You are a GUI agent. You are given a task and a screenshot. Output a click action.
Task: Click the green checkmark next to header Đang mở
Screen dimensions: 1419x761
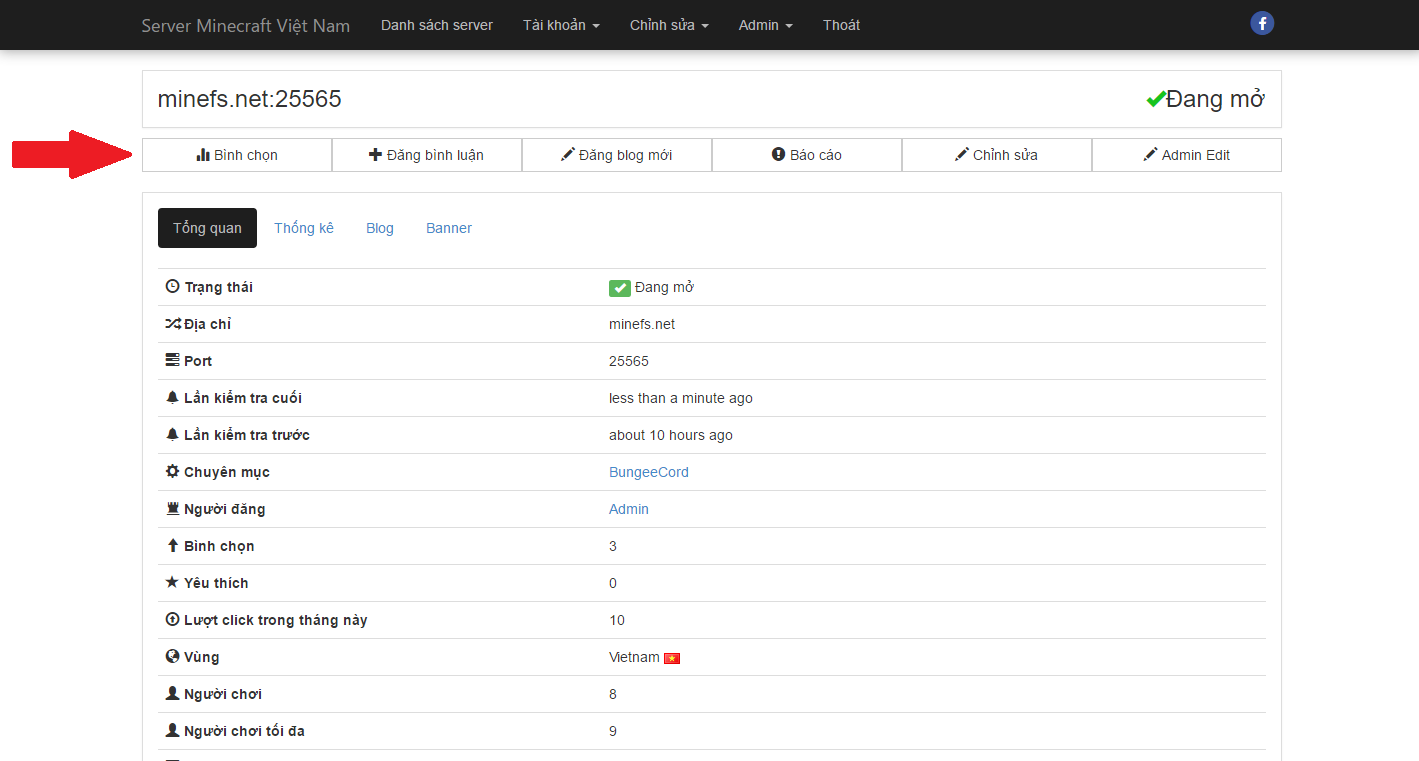[1156, 99]
